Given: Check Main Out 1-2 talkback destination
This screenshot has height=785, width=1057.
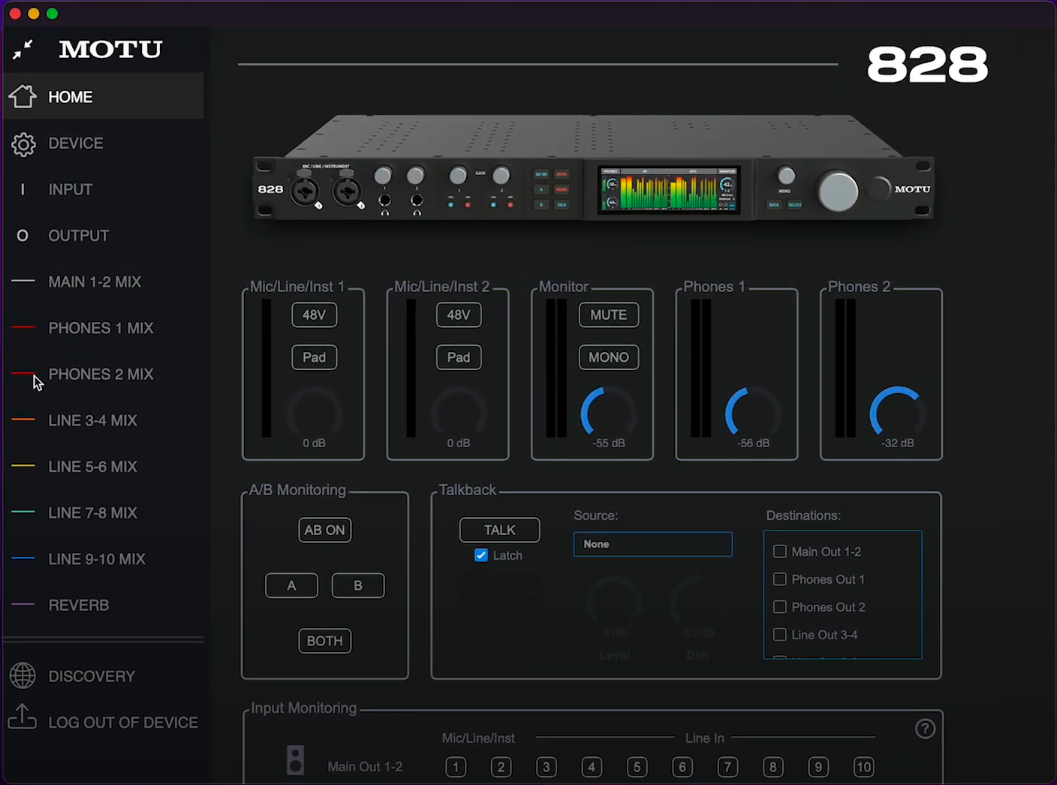Looking at the screenshot, I should tap(779, 551).
